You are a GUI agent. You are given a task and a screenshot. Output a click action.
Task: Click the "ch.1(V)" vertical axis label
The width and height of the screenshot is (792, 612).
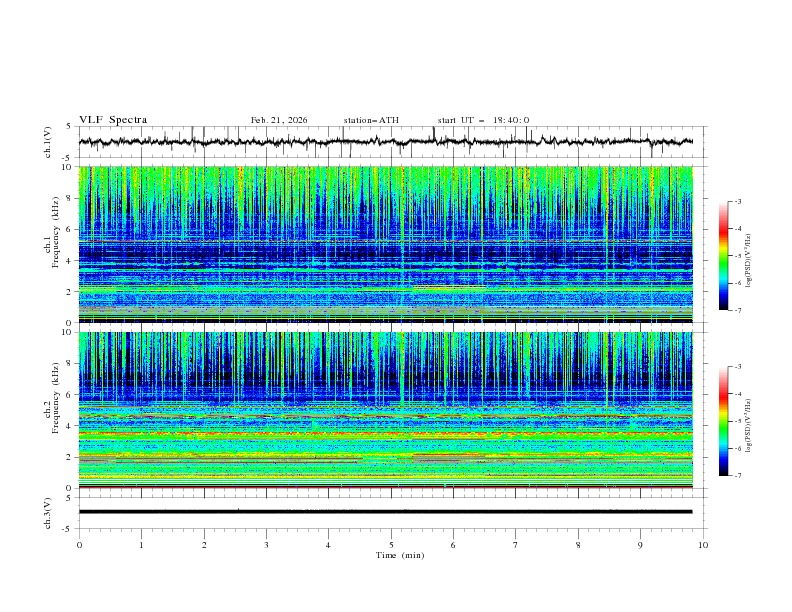click(x=48, y=142)
